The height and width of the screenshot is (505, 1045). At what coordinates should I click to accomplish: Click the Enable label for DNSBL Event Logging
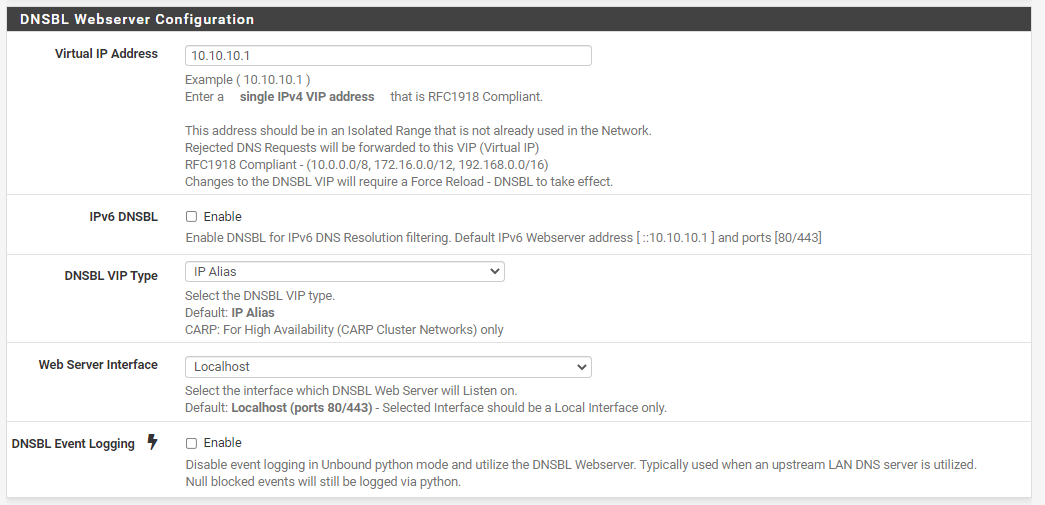click(x=222, y=443)
